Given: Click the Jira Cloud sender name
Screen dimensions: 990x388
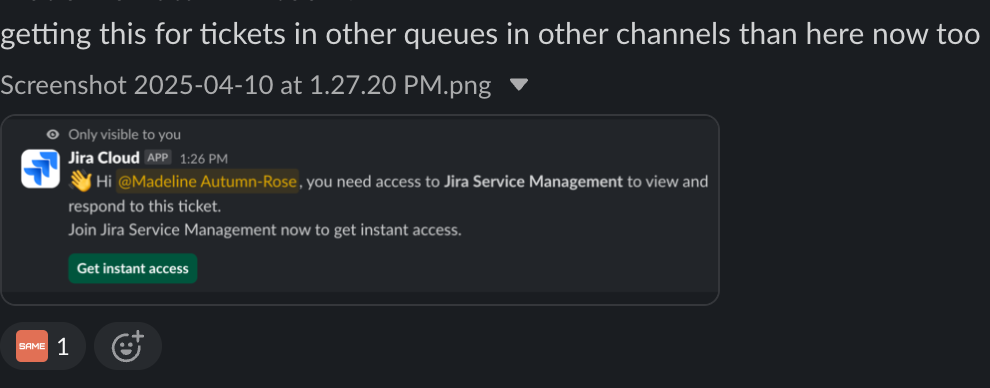Looking at the screenshot, I should coord(104,158).
